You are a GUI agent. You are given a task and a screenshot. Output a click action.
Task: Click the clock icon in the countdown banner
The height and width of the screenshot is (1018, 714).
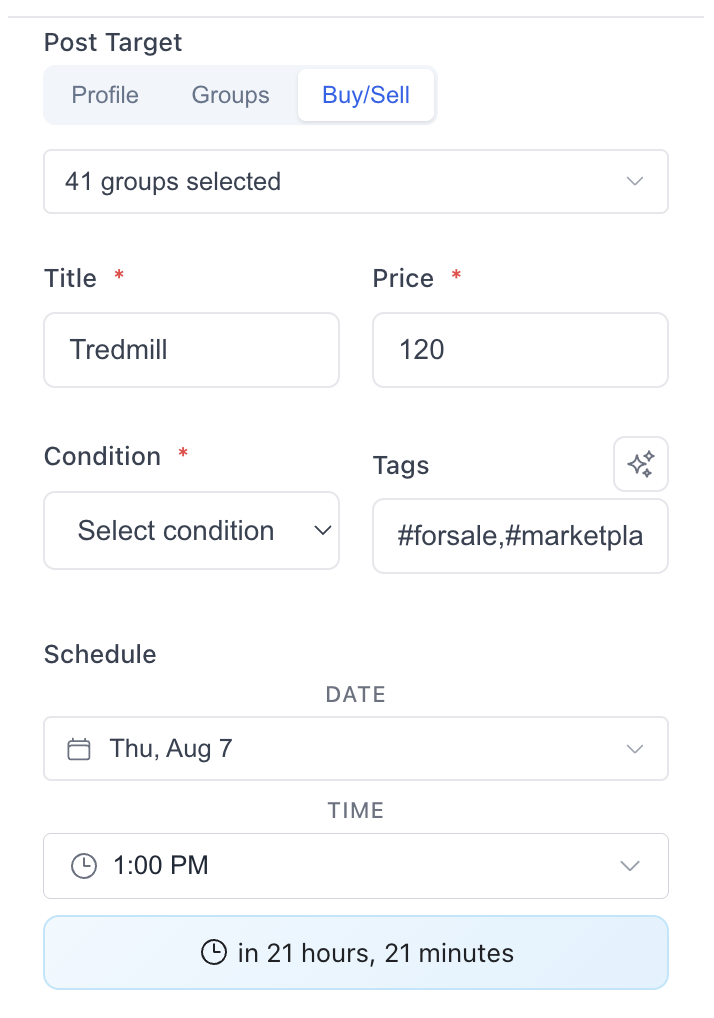click(214, 953)
